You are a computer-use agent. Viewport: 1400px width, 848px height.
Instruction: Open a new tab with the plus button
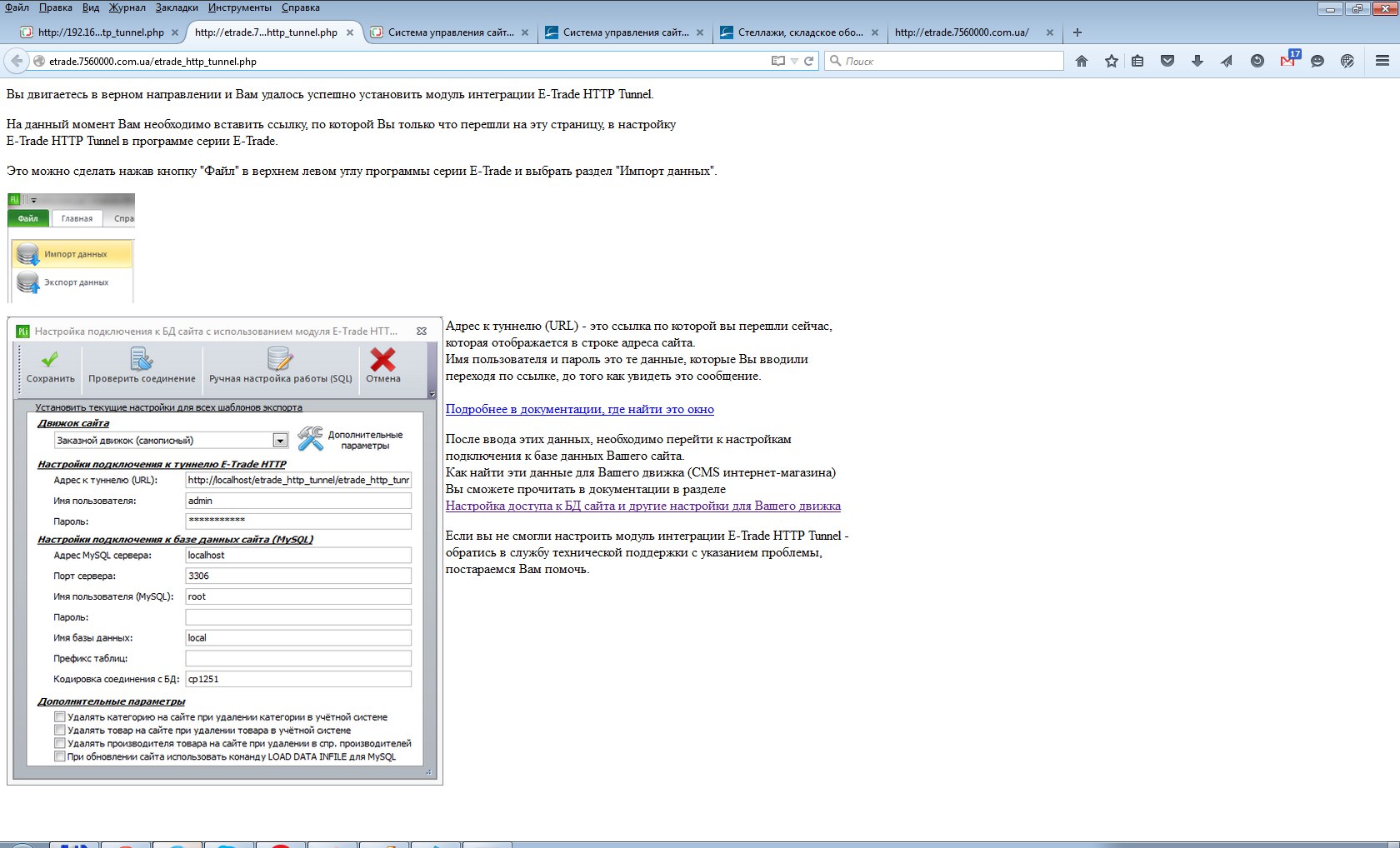(x=1077, y=32)
